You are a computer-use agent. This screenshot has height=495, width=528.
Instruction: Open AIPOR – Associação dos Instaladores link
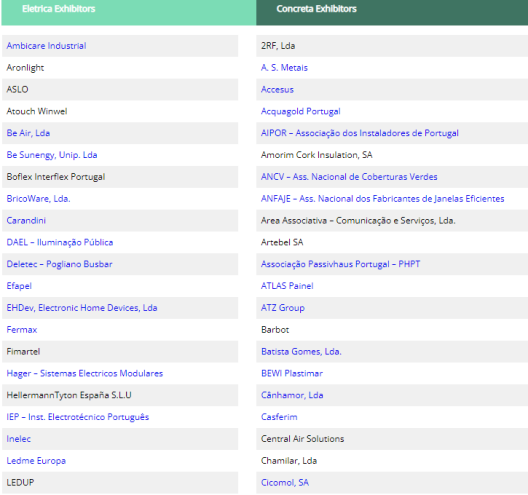(360, 133)
